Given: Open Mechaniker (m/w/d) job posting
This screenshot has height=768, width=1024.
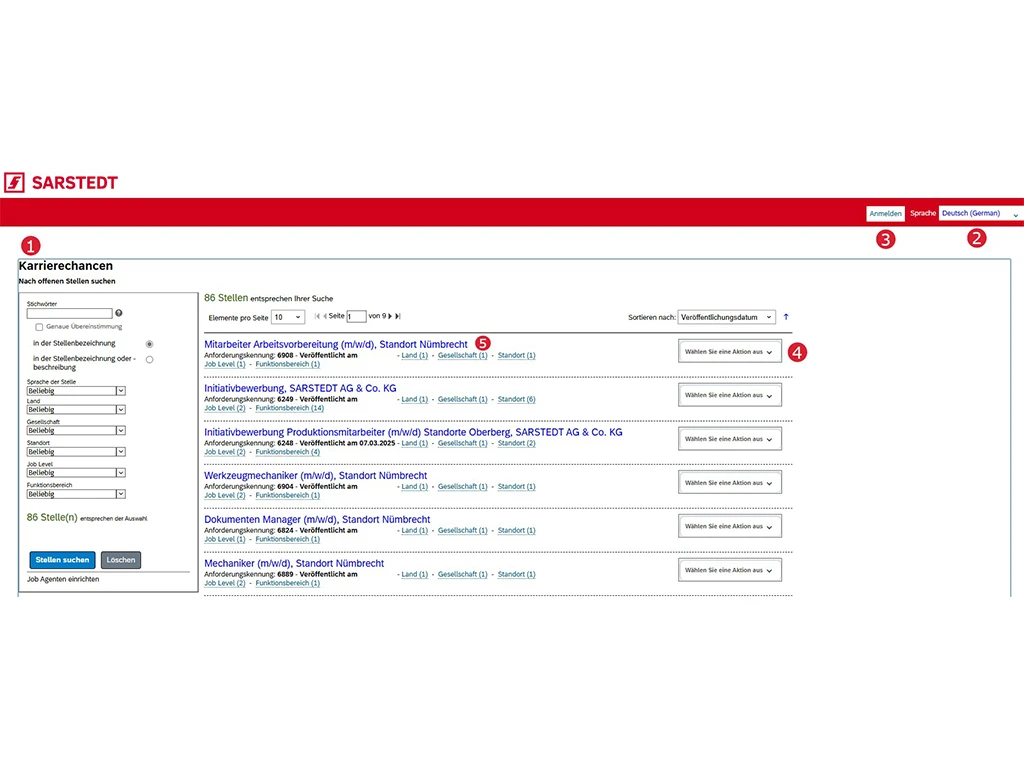Looking at the screenshot, I should (x=294, y=563).
